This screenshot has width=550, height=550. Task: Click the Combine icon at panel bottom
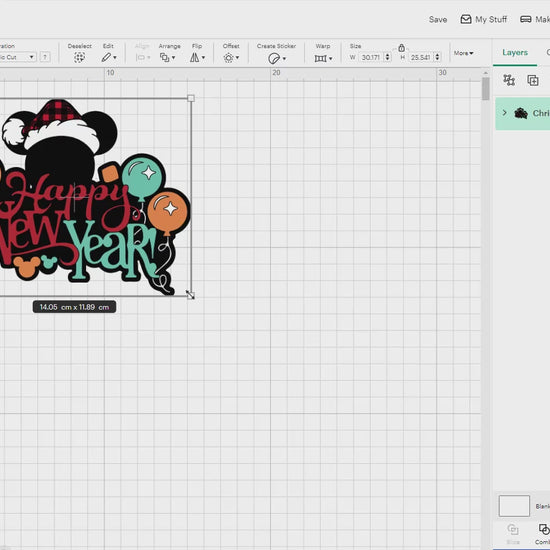(544, 529)
